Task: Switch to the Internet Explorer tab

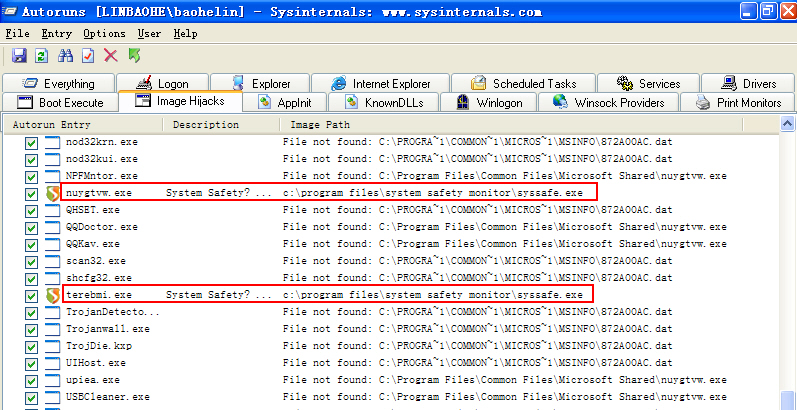Action: click(x=380, y=83)
